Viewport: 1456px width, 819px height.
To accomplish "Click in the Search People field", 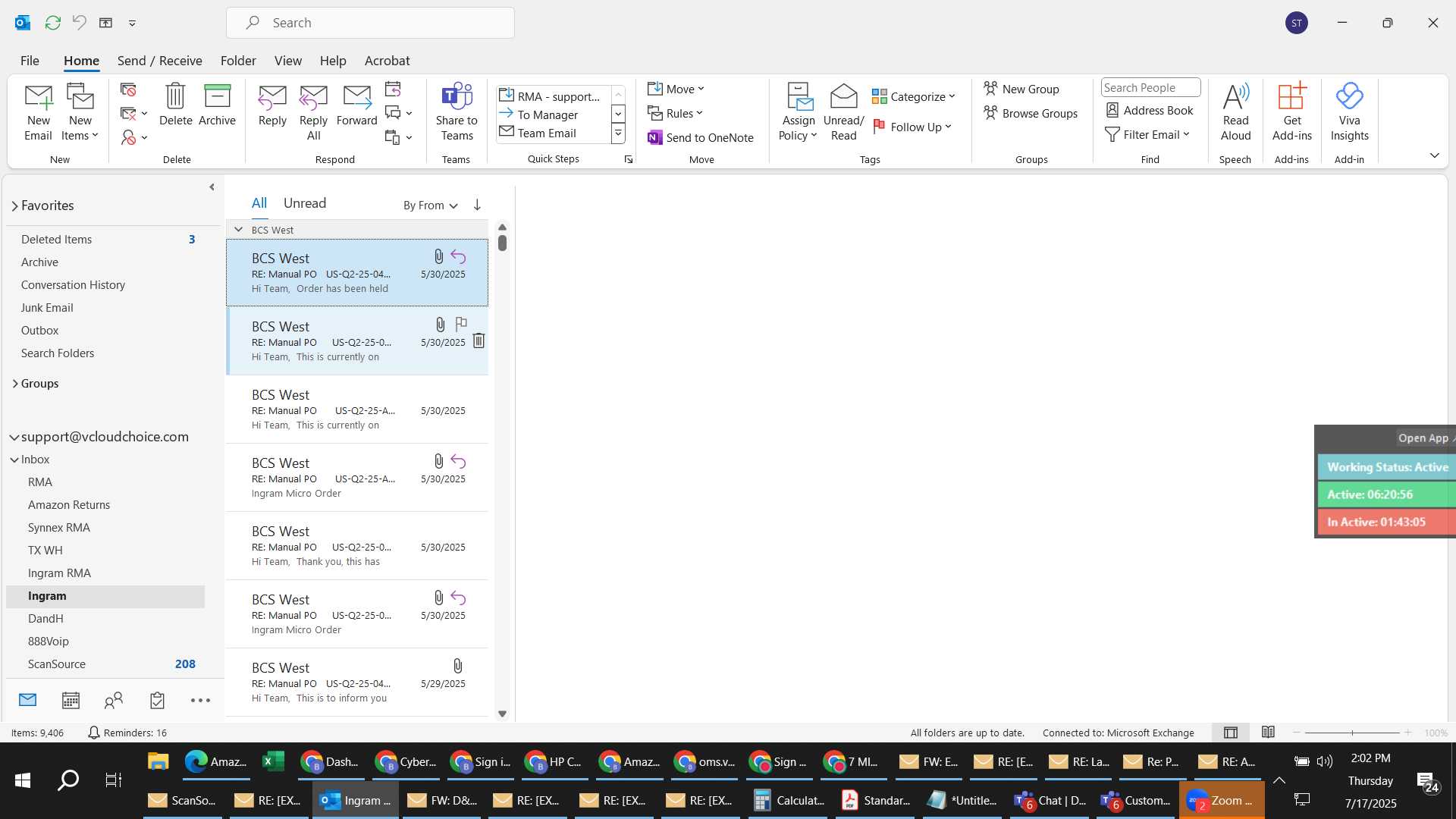I will [1150, 87].
